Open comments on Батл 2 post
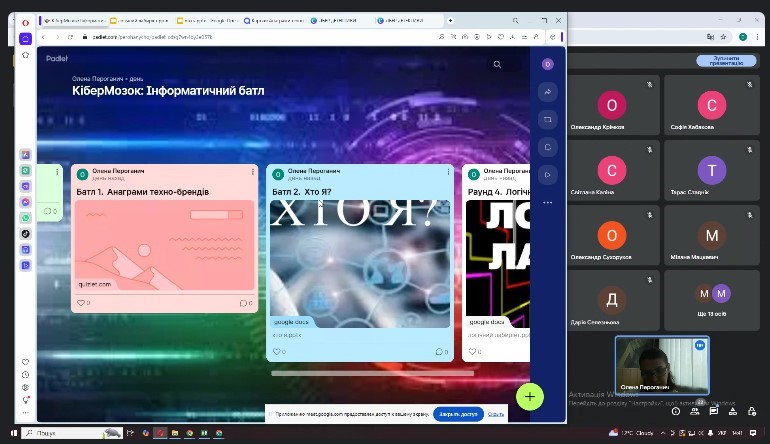Screen dimensions: 770x444 tap(439, 351)
